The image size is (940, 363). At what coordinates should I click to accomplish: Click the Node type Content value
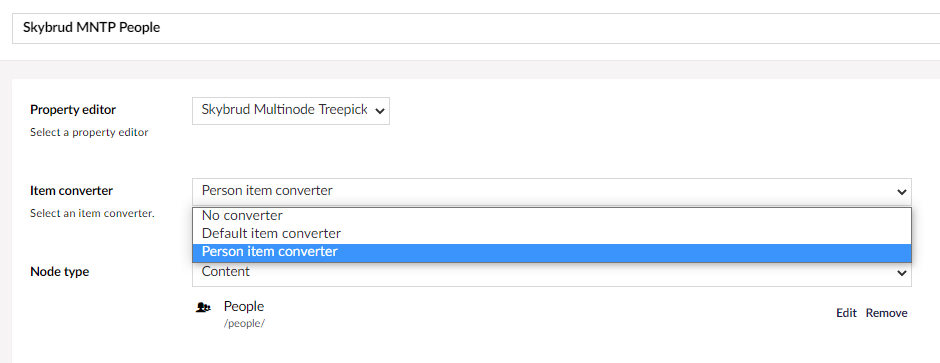225,272
